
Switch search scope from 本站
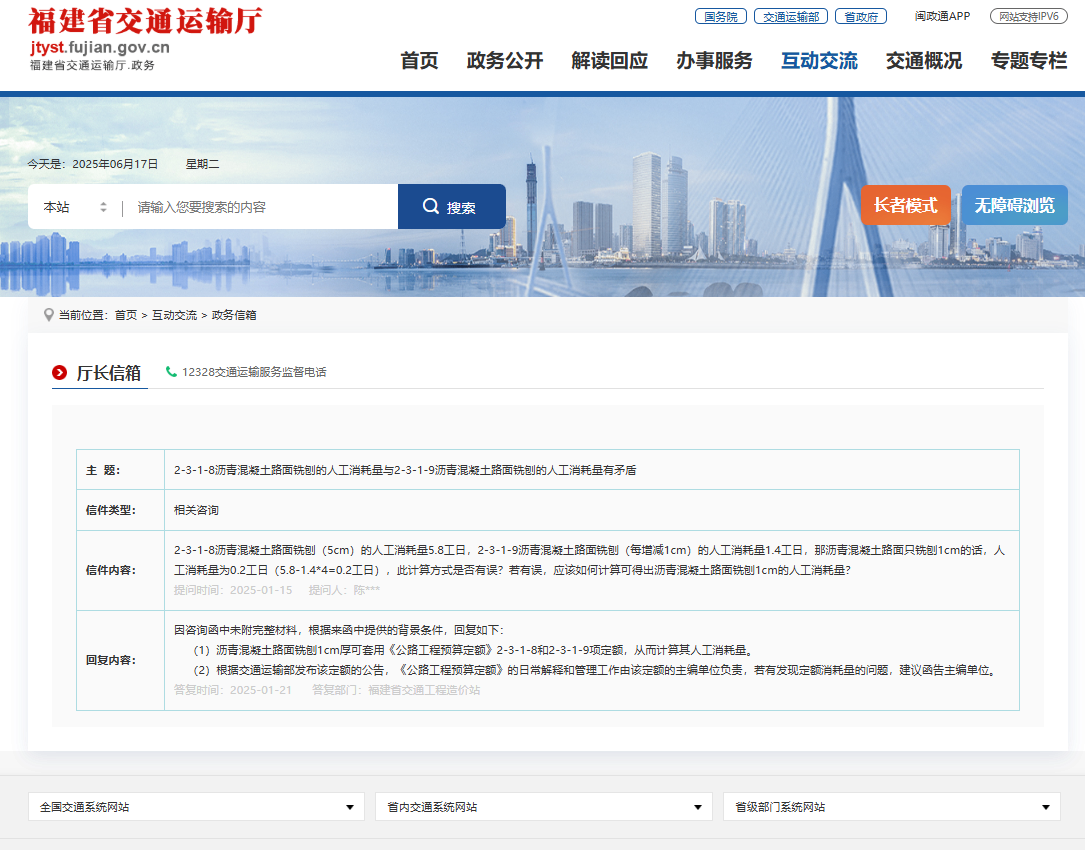(x=75, y=205)
